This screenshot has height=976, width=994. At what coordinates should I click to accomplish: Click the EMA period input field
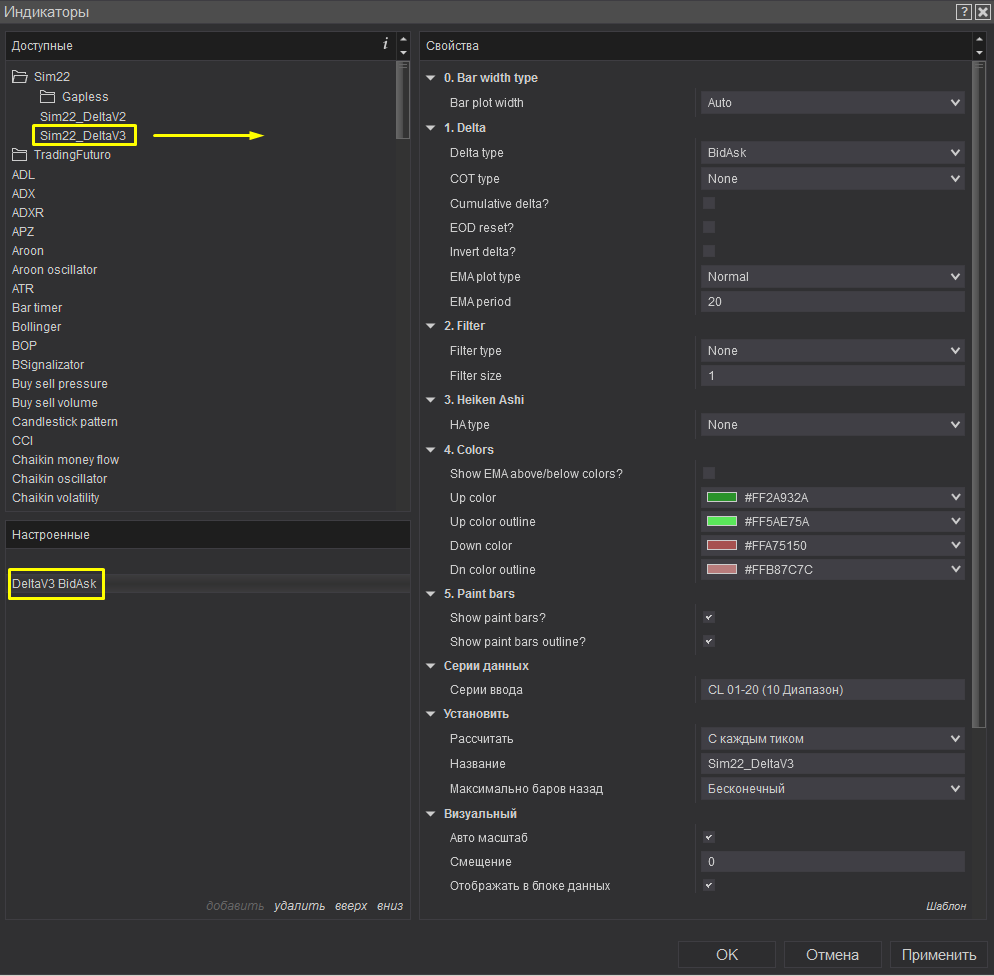tap(832, 302)
